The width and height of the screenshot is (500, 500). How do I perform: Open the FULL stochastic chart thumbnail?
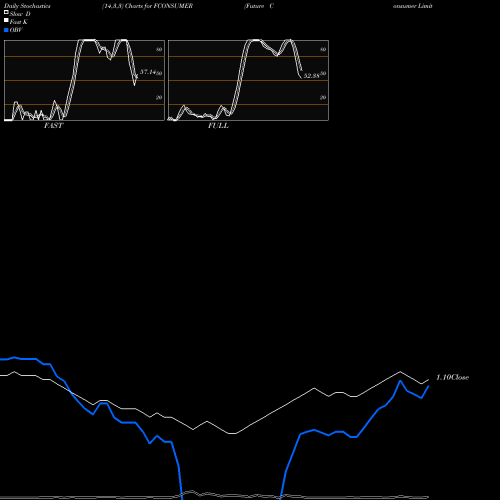coord(248,80)
